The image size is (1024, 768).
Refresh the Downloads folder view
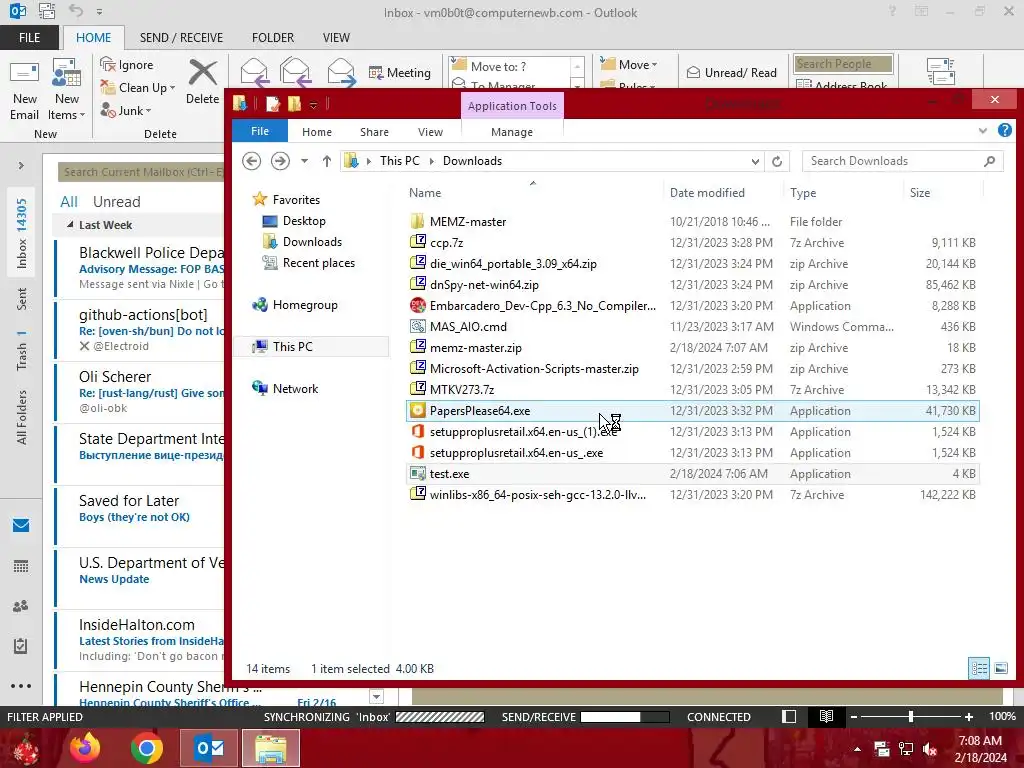(x=776, y=161)
